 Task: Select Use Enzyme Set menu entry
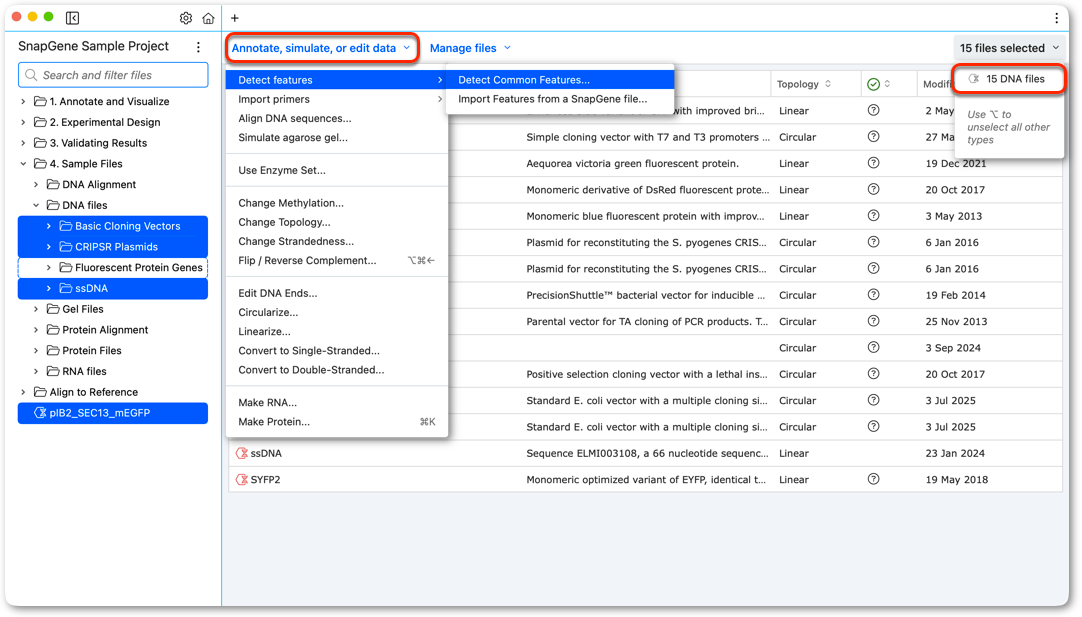coord(337,170)
